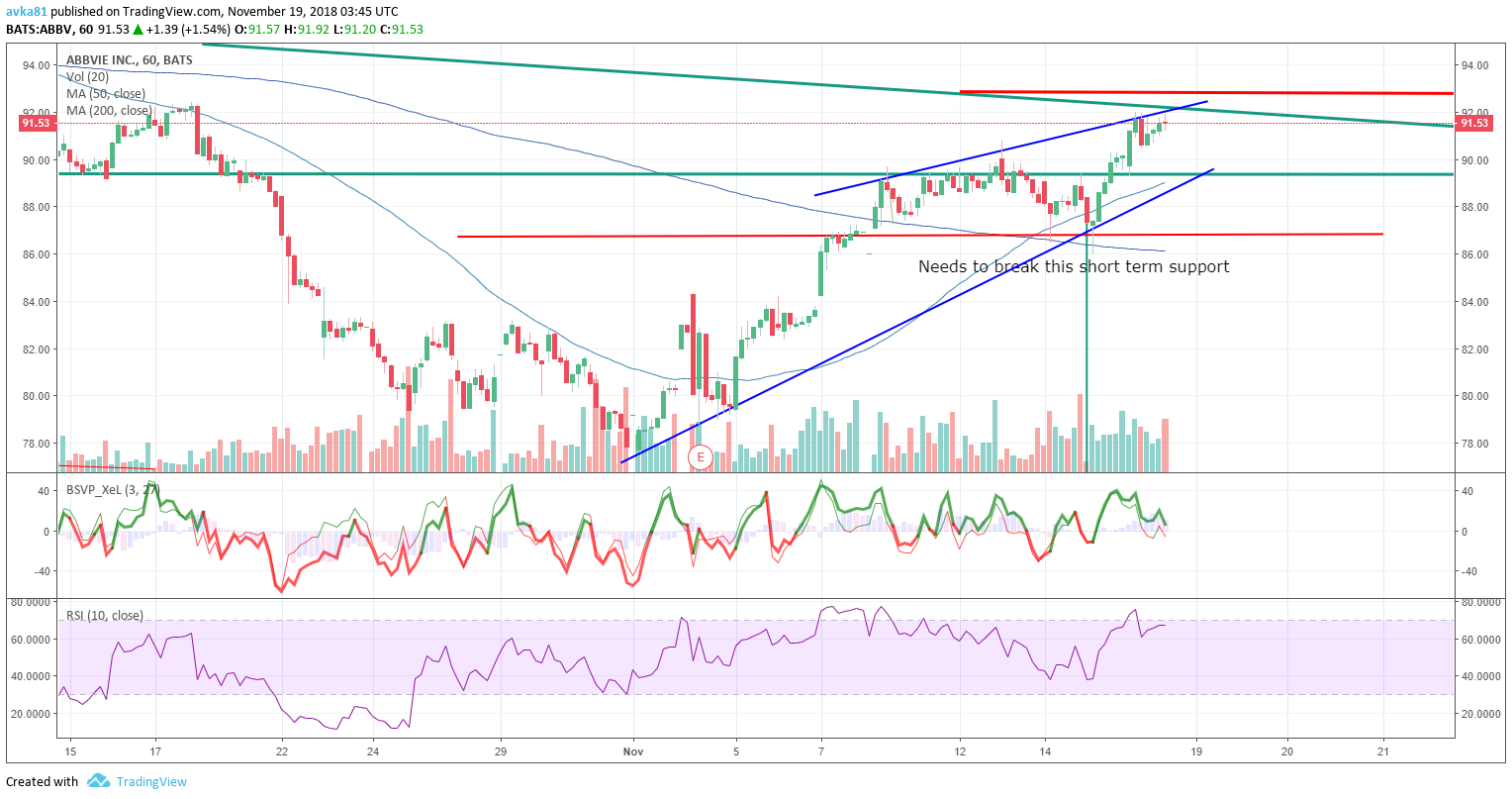Click the 'Nov' date label on time axis
This screenshot has width=1512, height=799.
(633, 751)
